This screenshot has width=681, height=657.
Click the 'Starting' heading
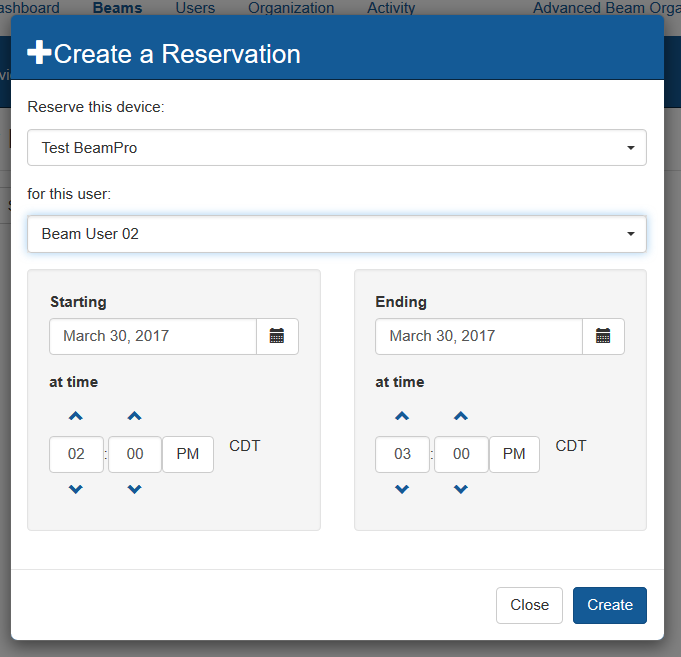[78, 302]
